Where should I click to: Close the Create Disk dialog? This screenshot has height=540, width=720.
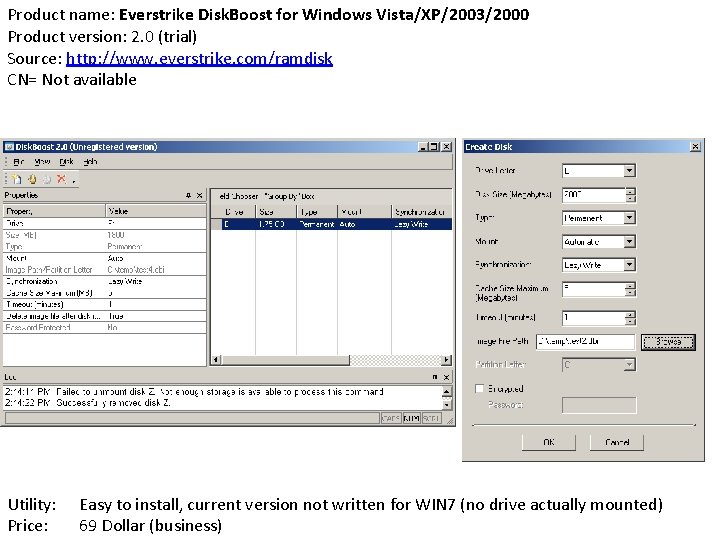click(695, 147)
